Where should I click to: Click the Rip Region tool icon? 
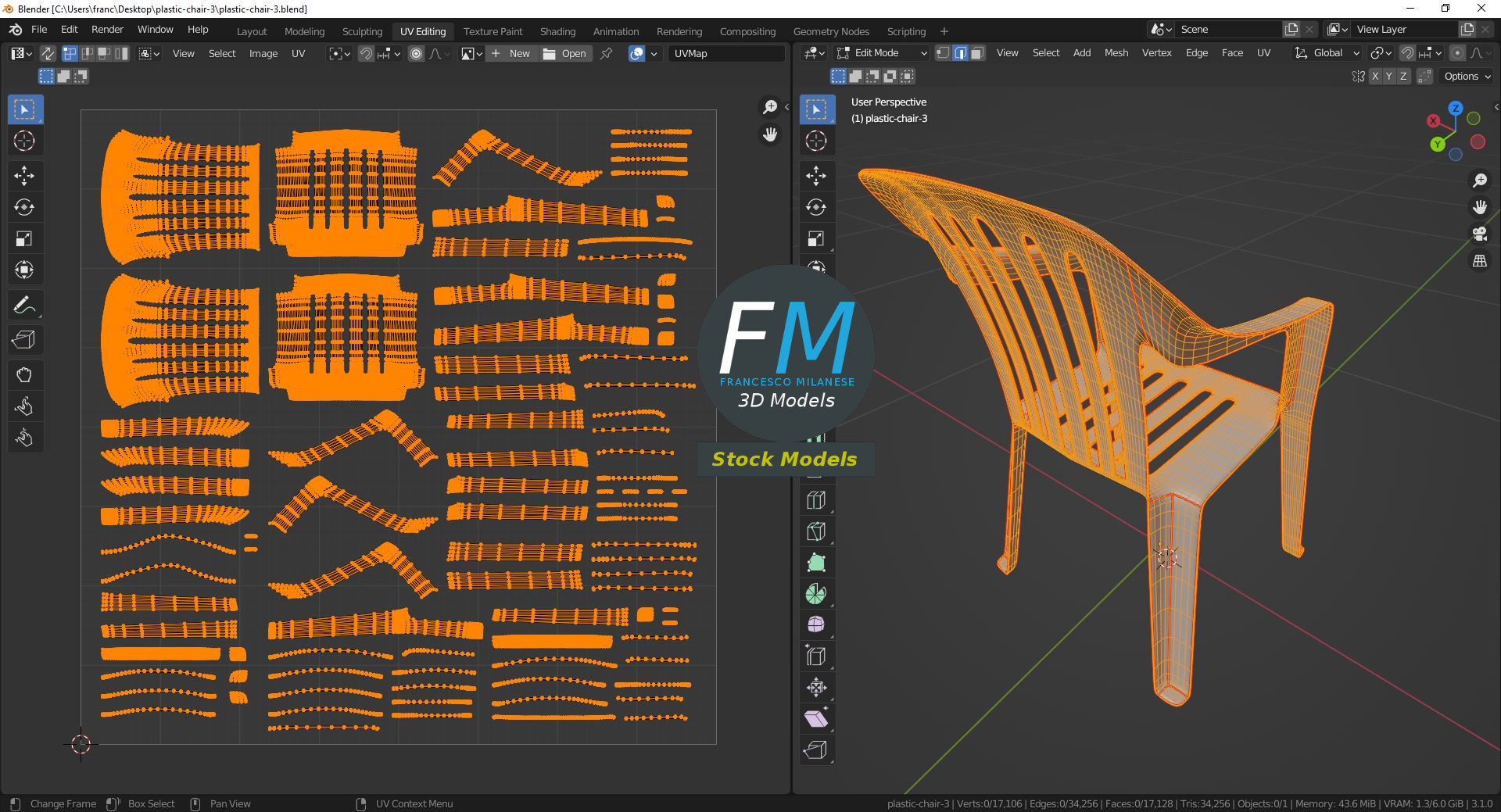[816, 750]
